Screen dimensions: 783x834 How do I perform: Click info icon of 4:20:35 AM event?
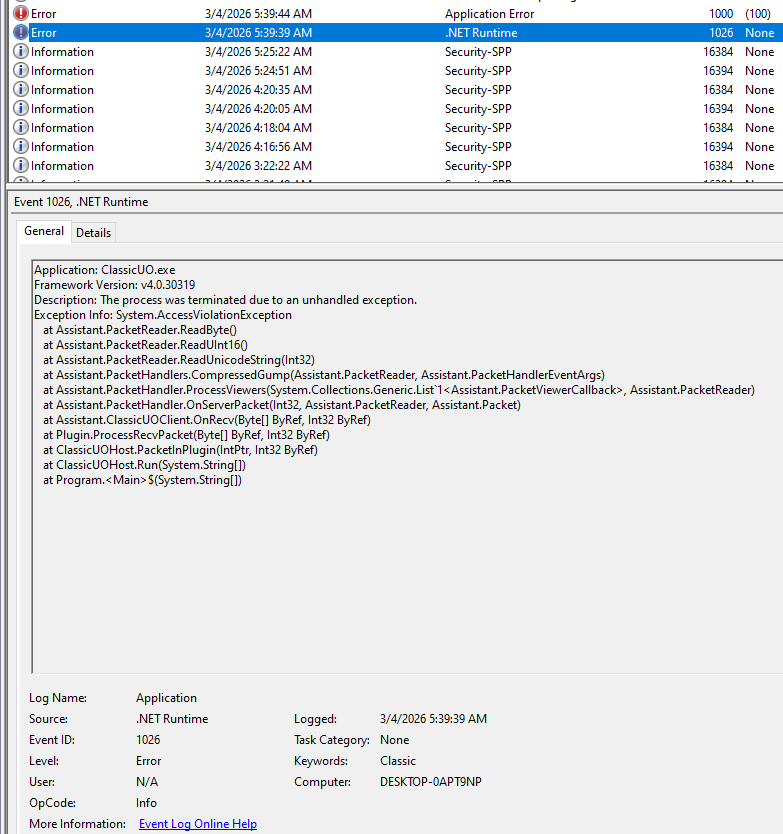(x=21, y=89)
